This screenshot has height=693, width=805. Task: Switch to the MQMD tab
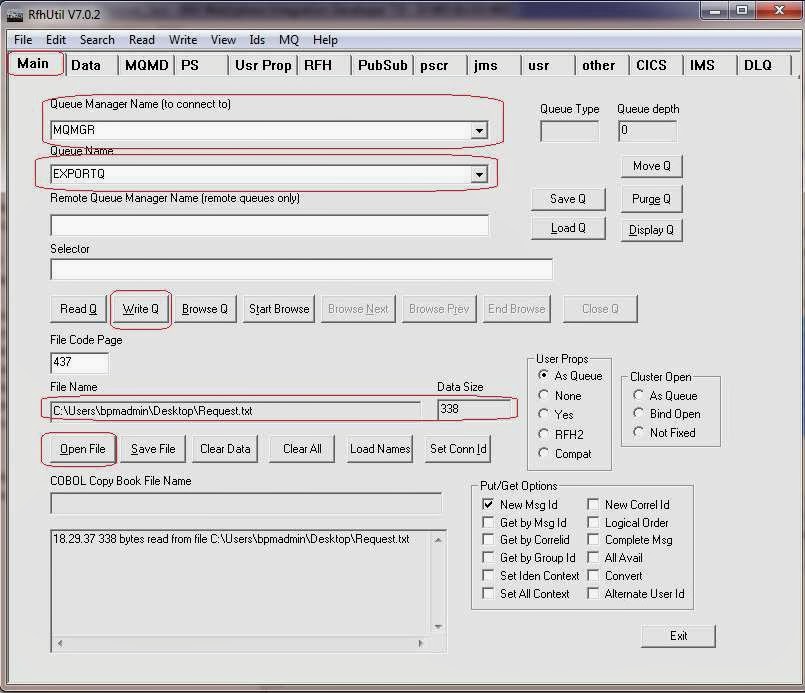click(148, 64)
